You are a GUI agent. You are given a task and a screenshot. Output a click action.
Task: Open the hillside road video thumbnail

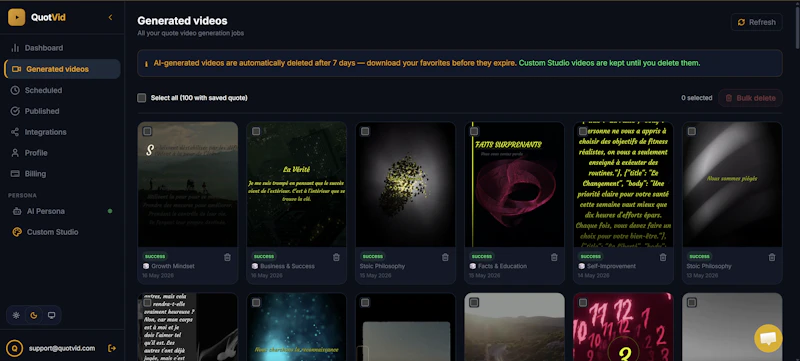point(514,327)
